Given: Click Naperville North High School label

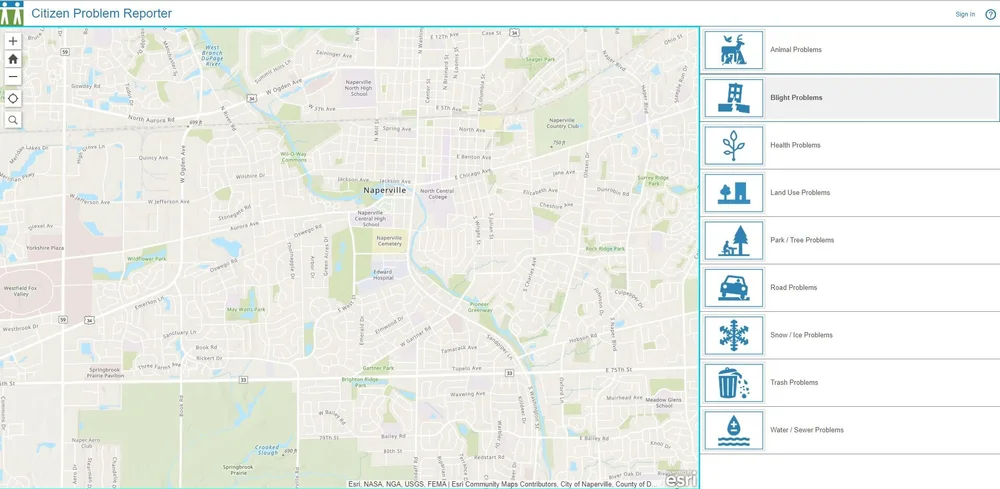Looking at the screenshot, I should pos(359,88).
